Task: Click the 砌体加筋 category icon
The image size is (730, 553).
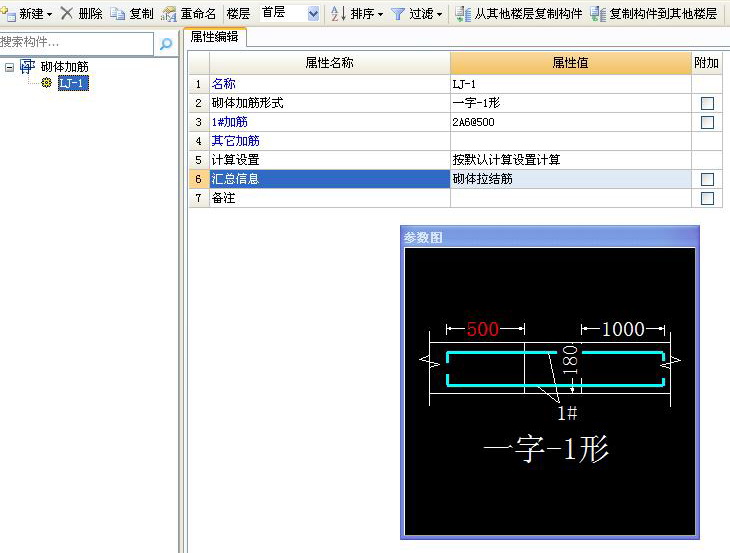Action: [27, 67]
